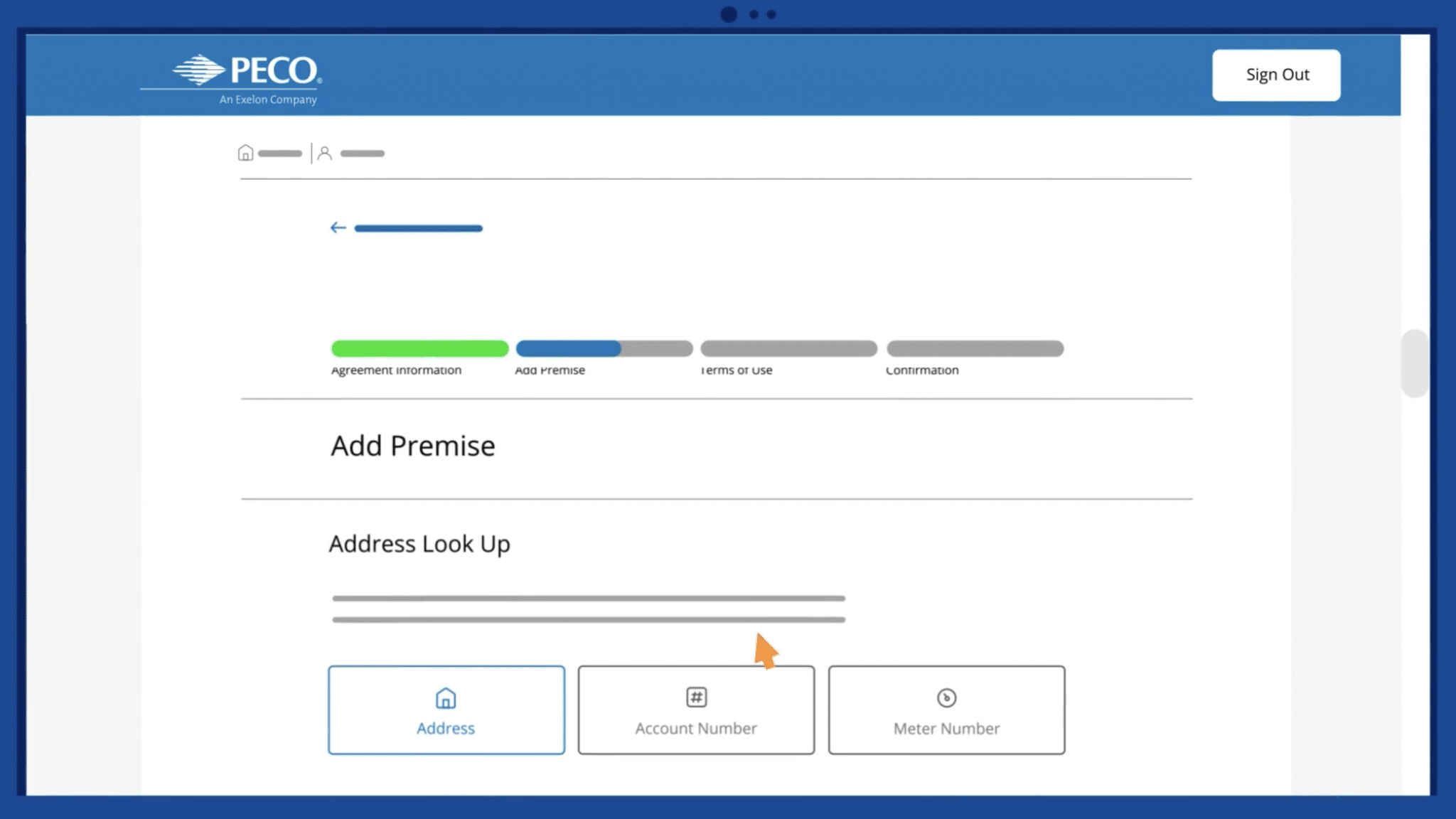Viewport: 1456px width, 819px height.
Task: Click the blue back arrow
Action: [338, 227]
